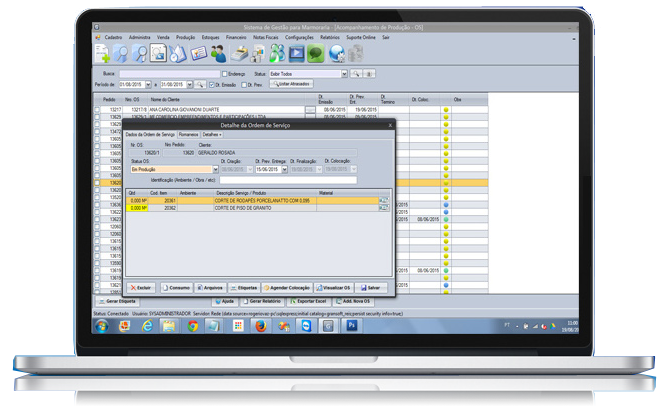Click the Salvar button in the dialog
This screenshot has width=668, height=409.
pos(372,286)
